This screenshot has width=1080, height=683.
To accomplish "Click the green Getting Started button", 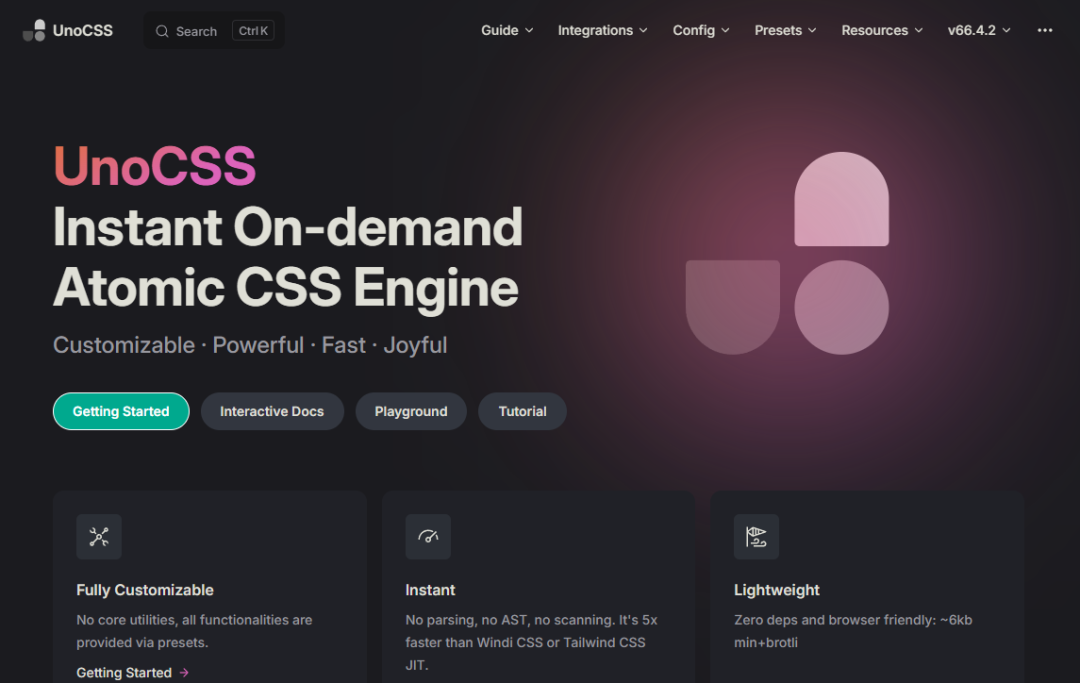I will pos(121,411).
